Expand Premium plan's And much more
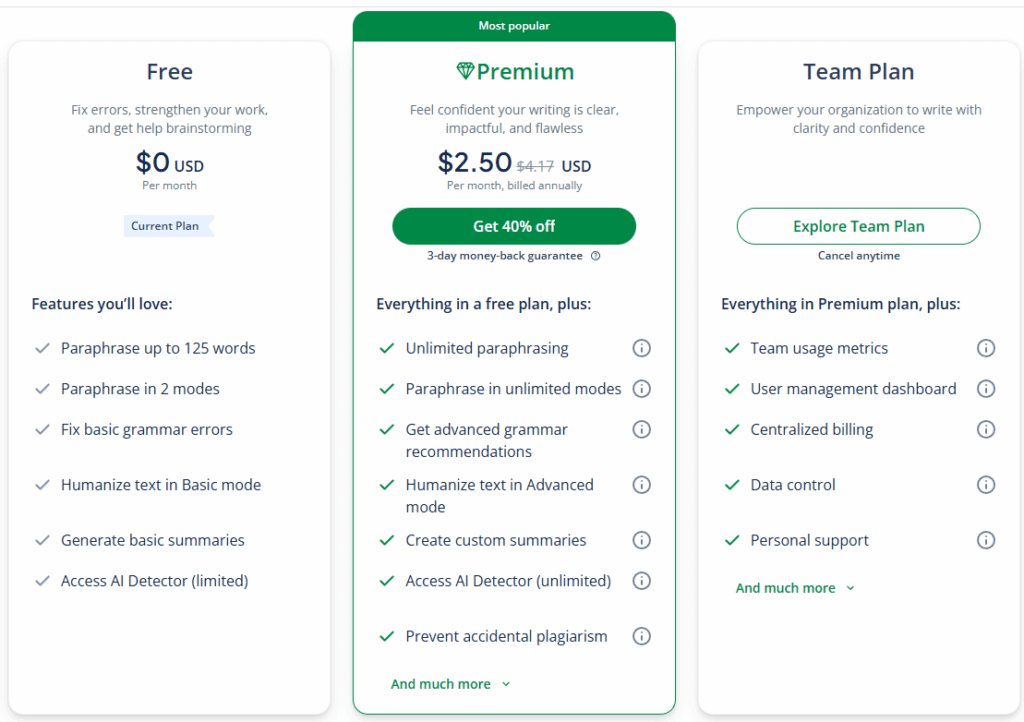The height and width of the screenshot is (722, 1024). point(450,684)
